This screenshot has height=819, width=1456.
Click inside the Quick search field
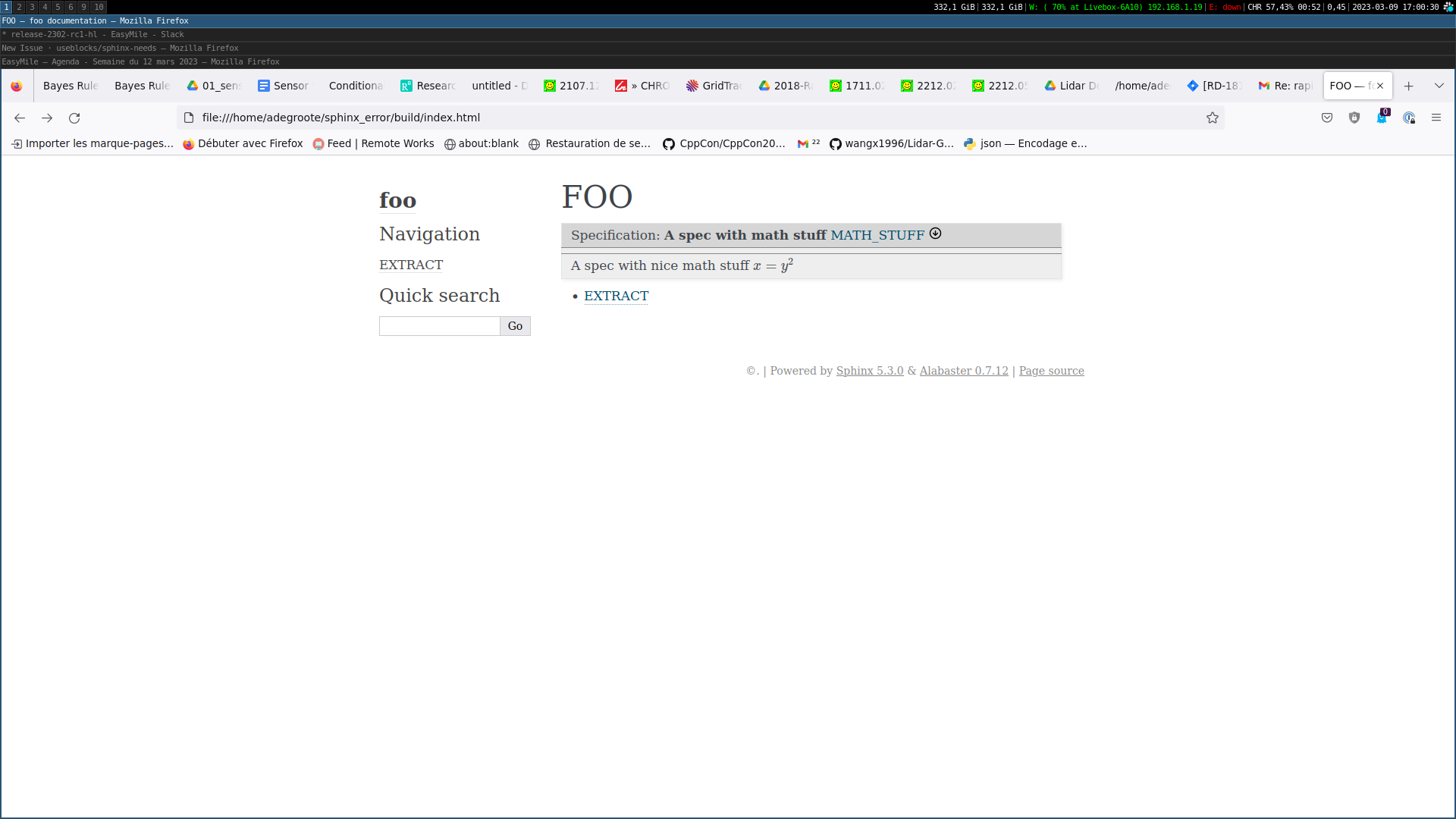(438, 325)
